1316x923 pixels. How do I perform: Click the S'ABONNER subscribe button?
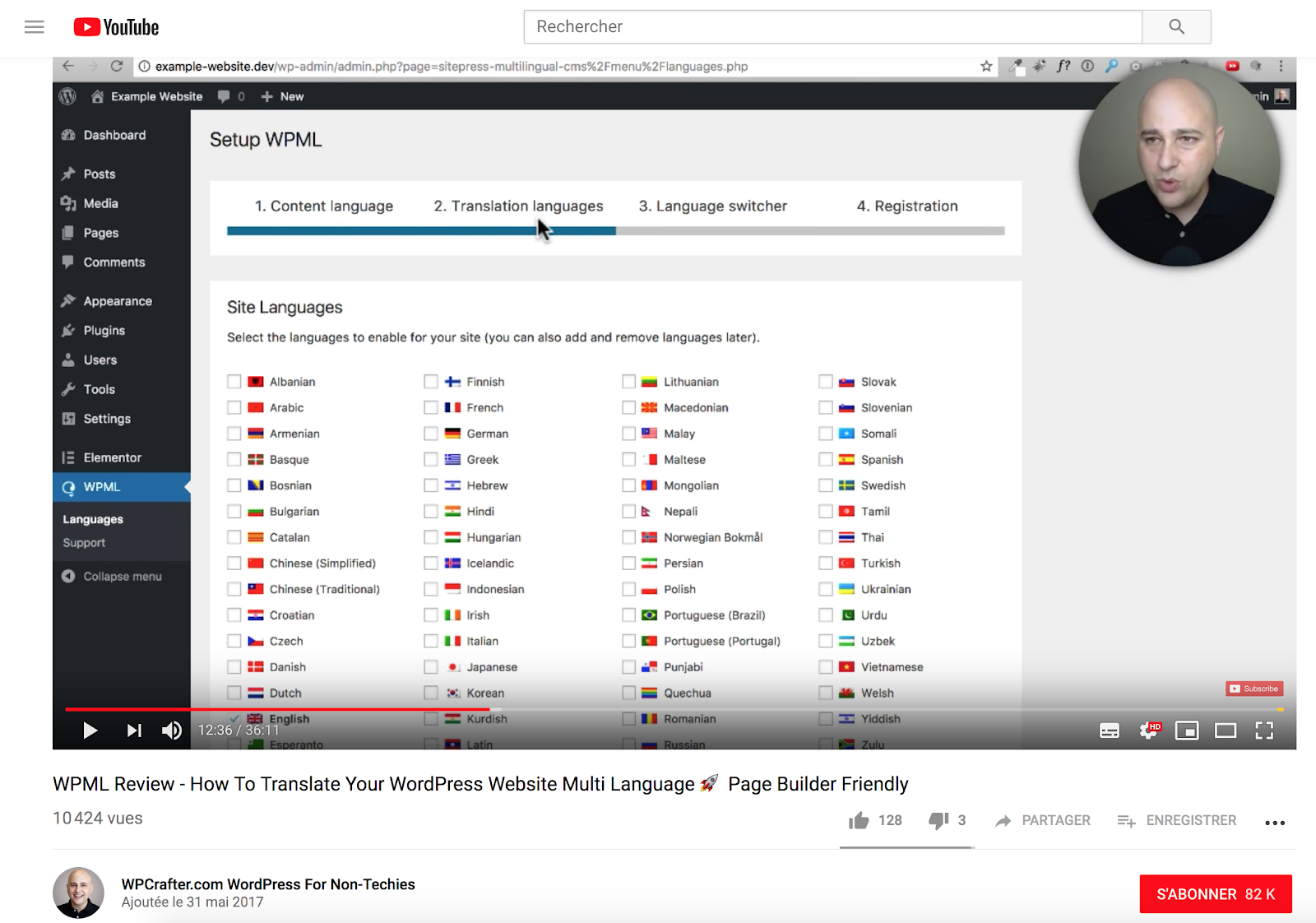pyautogui.click(x=1216, y=894)
